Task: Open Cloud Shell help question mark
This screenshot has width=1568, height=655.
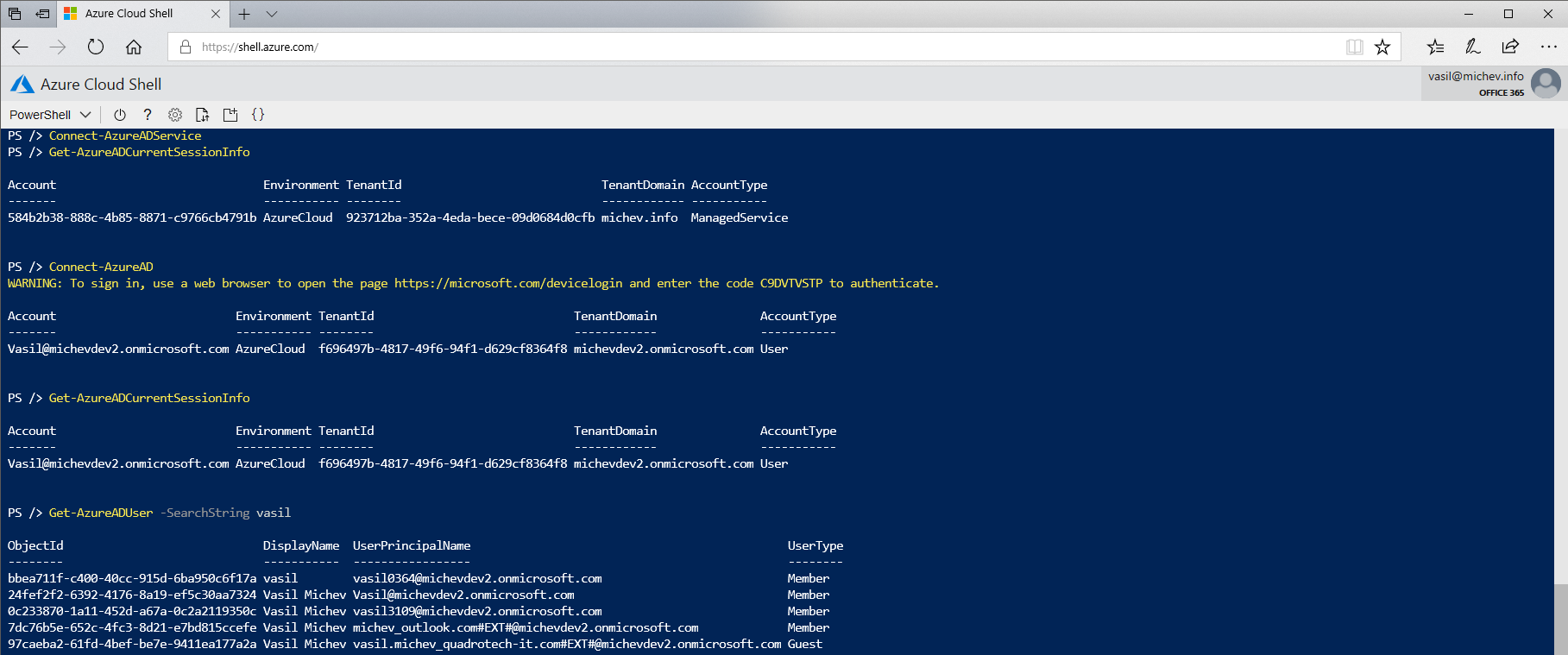Action: point(148,115)
